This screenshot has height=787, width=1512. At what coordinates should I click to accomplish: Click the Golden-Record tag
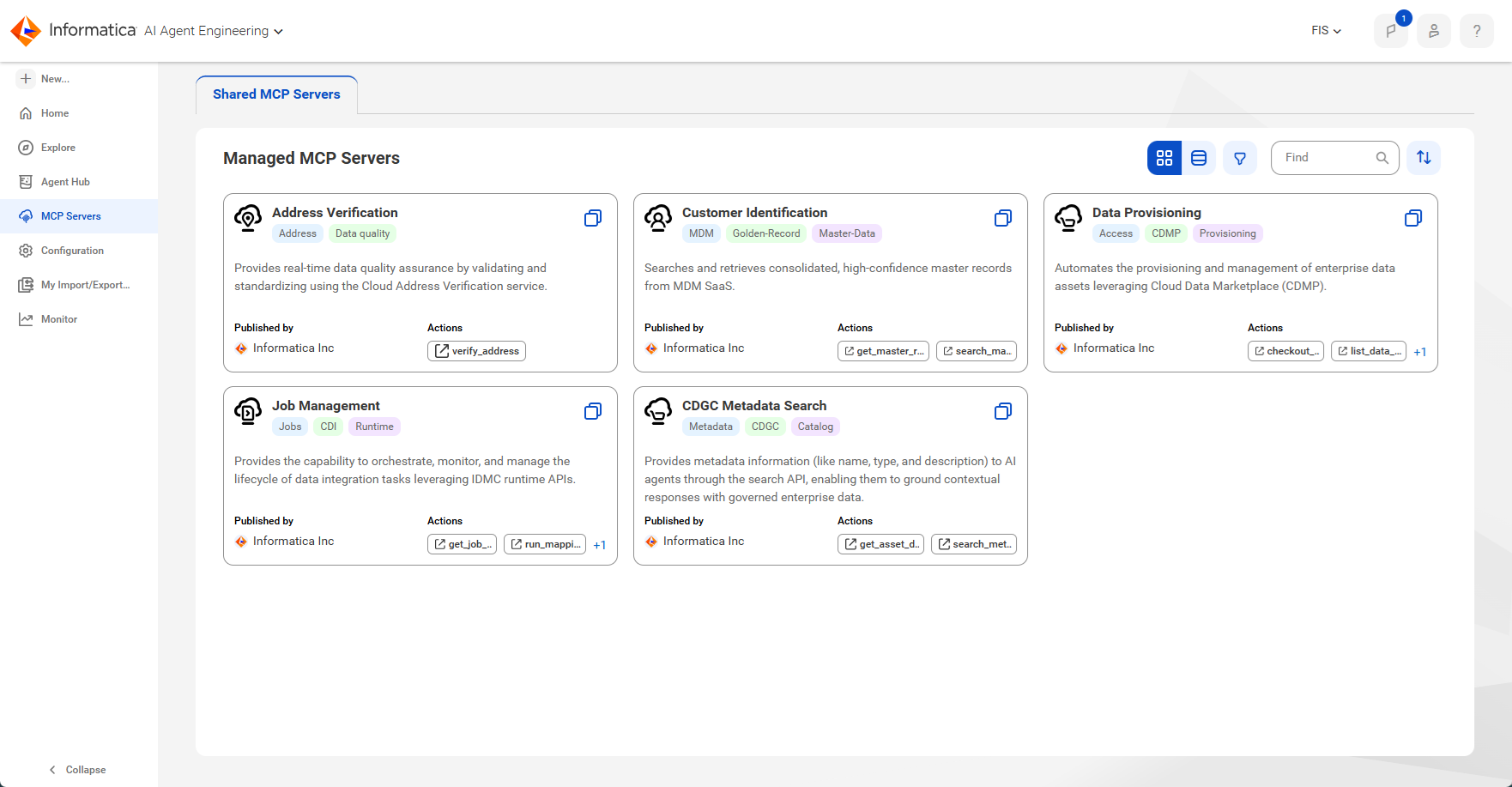click(766, 233)
